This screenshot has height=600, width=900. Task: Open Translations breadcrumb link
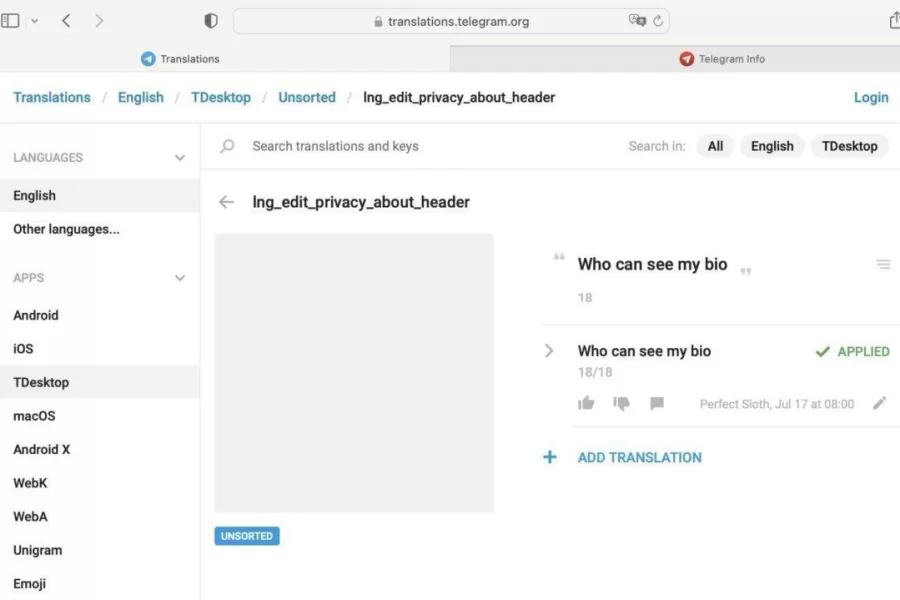[x=52, y=97]
